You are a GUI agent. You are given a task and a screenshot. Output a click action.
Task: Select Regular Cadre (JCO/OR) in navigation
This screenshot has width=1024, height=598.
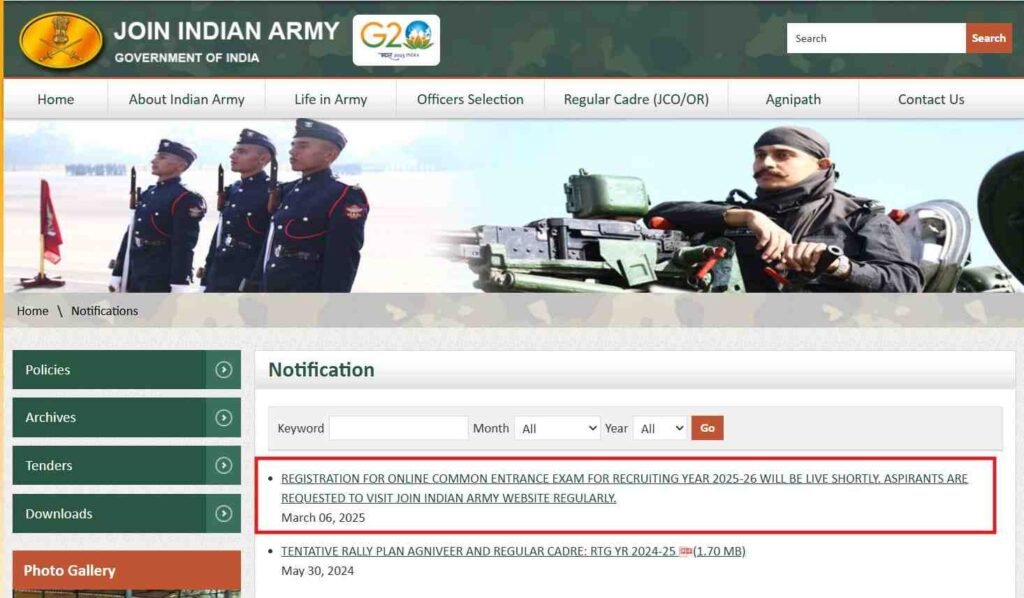click(x=636, y=99)
